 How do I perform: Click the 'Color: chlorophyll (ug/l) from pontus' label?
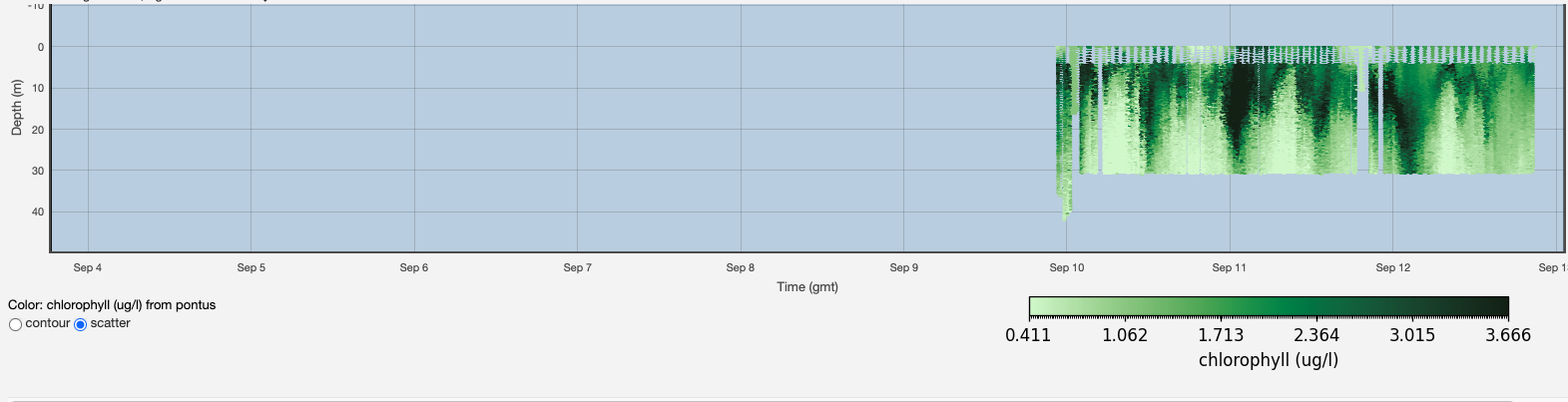pos(112,305)
